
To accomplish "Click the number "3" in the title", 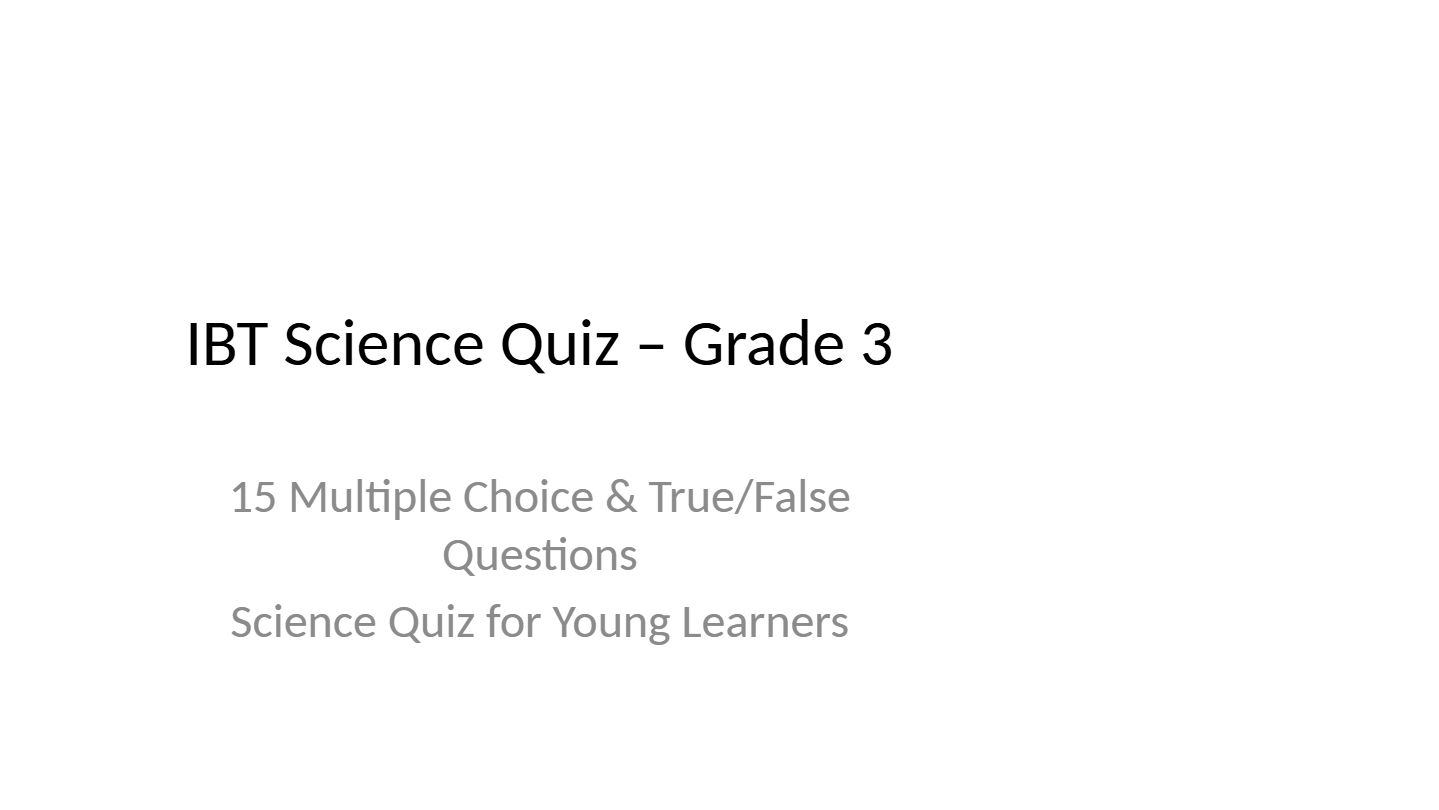I will click(875, 344).
